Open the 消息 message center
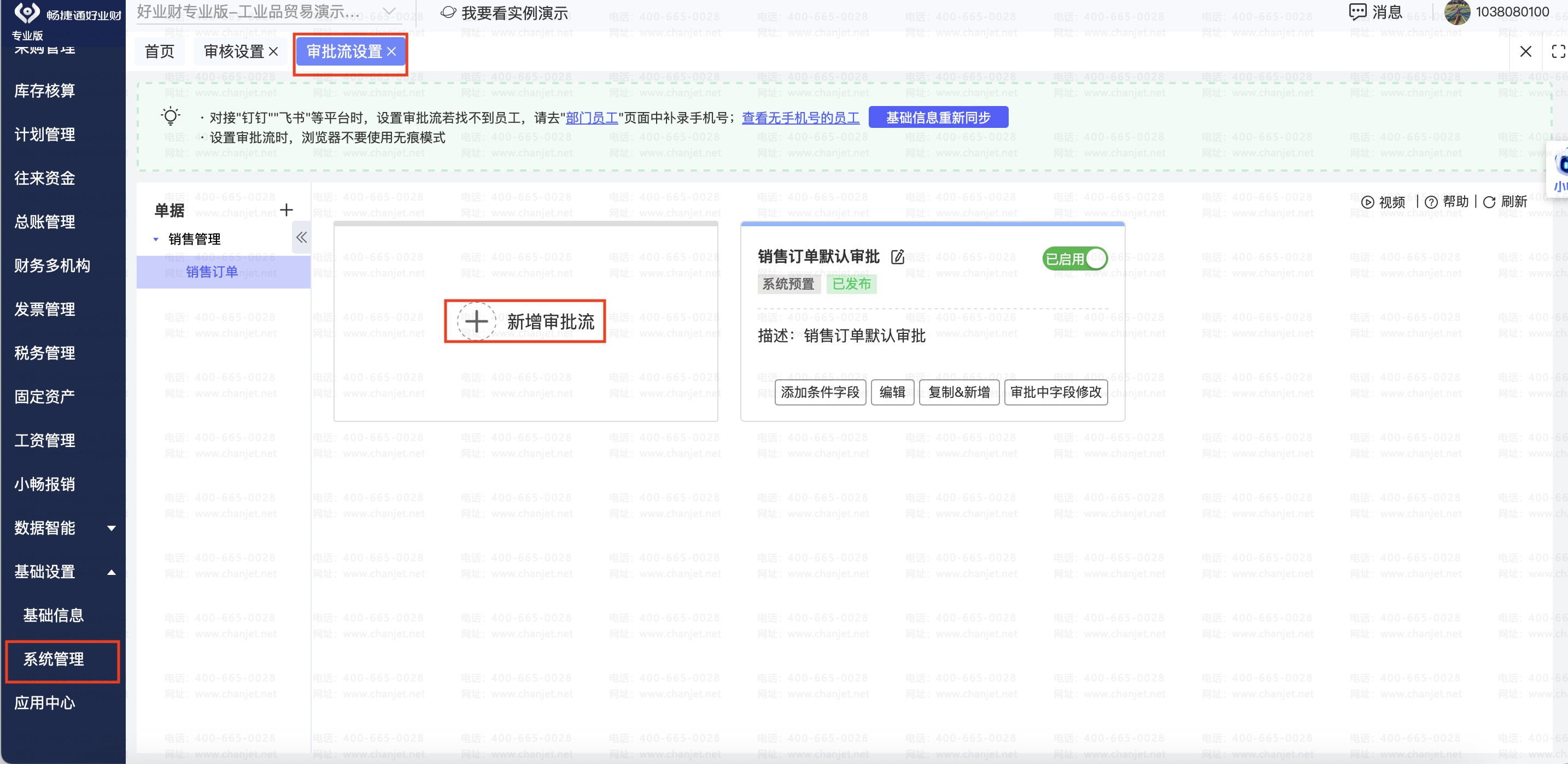Screen dimensions: 1568x764 coord(1376,12)
